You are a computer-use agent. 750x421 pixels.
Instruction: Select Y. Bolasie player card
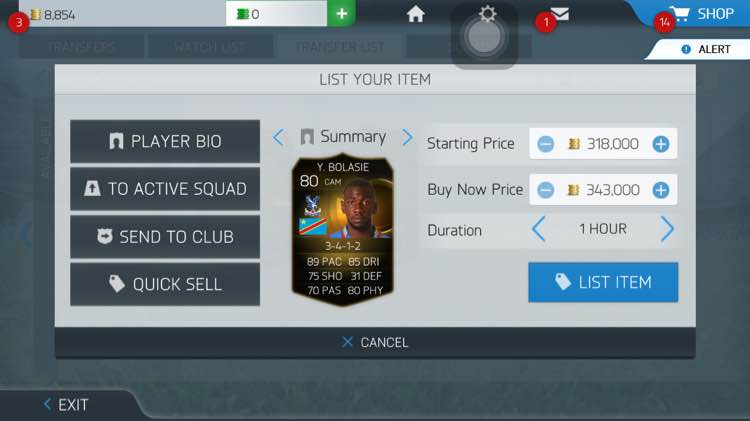[342, 230]
